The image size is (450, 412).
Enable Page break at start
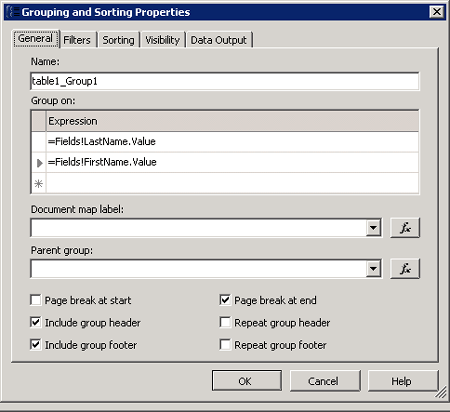pos(36,300)
